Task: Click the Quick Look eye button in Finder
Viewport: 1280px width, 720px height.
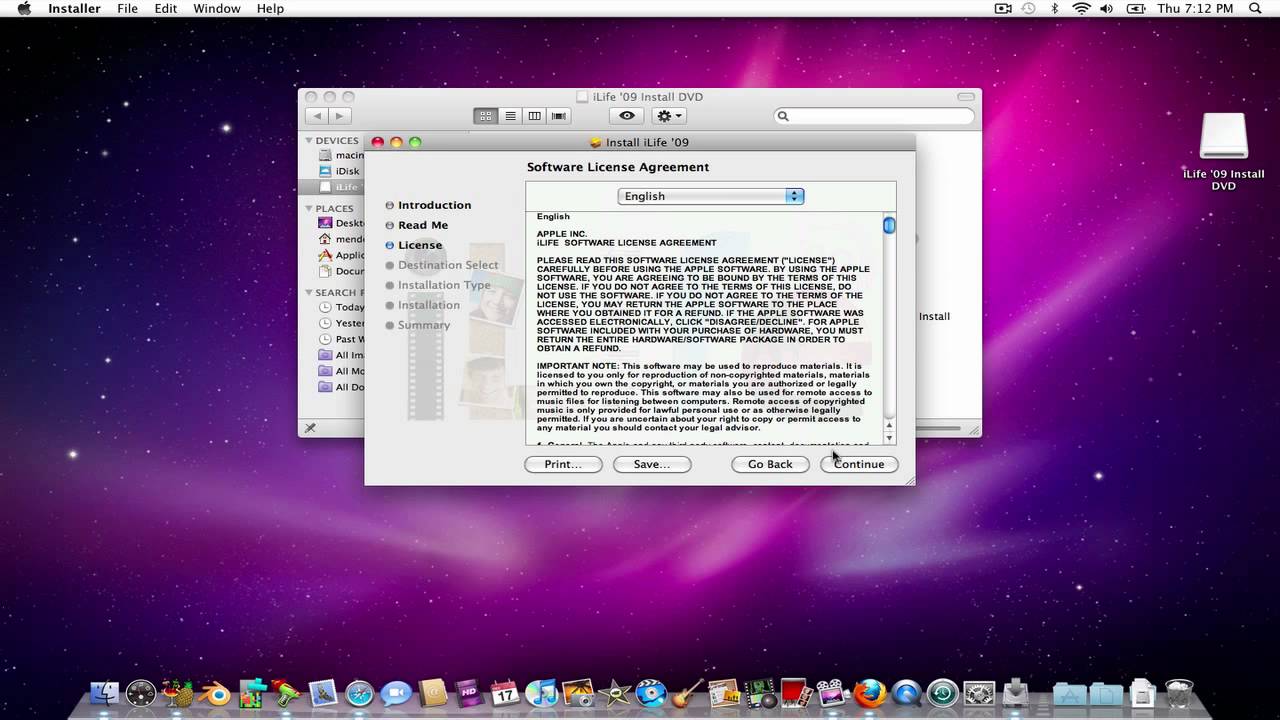Action: (x=627, y=116)
